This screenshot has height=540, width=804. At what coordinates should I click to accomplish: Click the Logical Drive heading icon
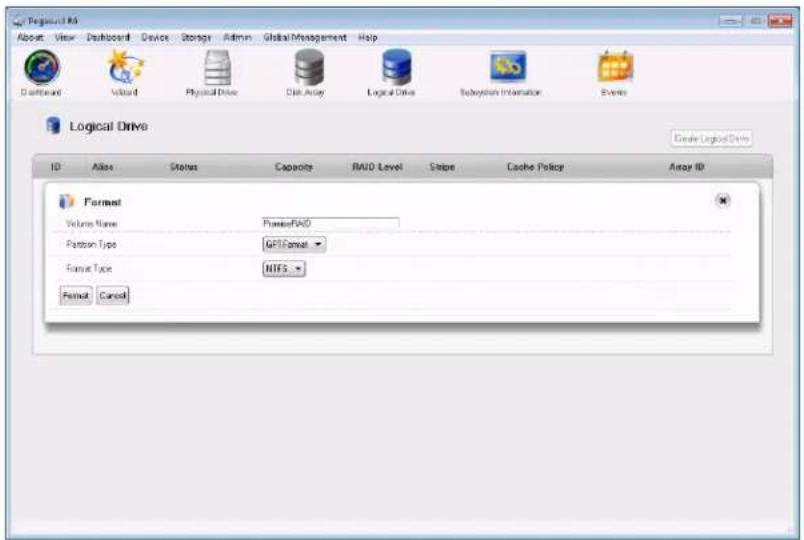click(x=53, y=125)
